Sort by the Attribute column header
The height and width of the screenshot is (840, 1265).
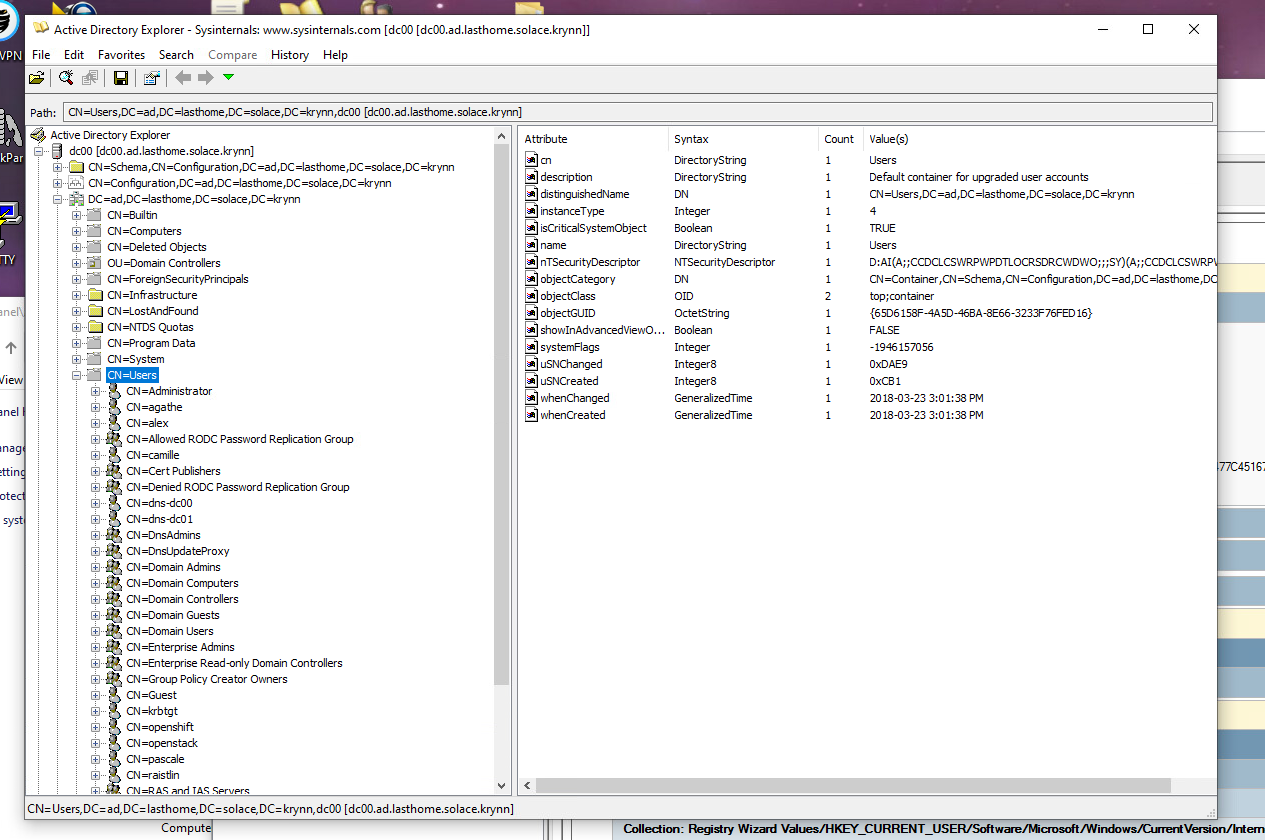click(546, 139)
